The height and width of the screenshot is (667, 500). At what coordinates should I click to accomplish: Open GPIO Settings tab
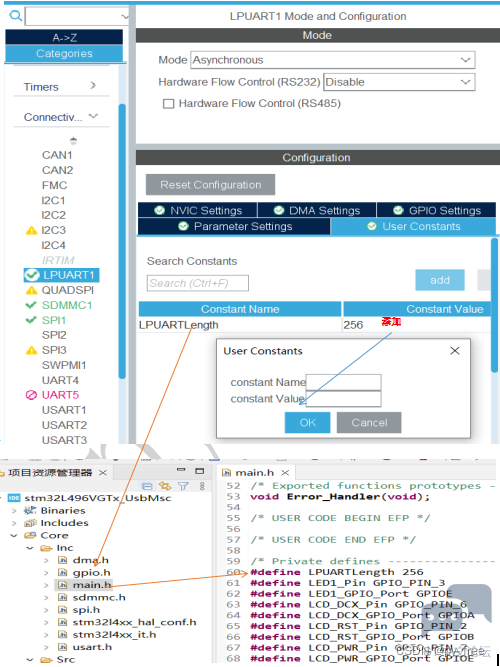[437, 210]
